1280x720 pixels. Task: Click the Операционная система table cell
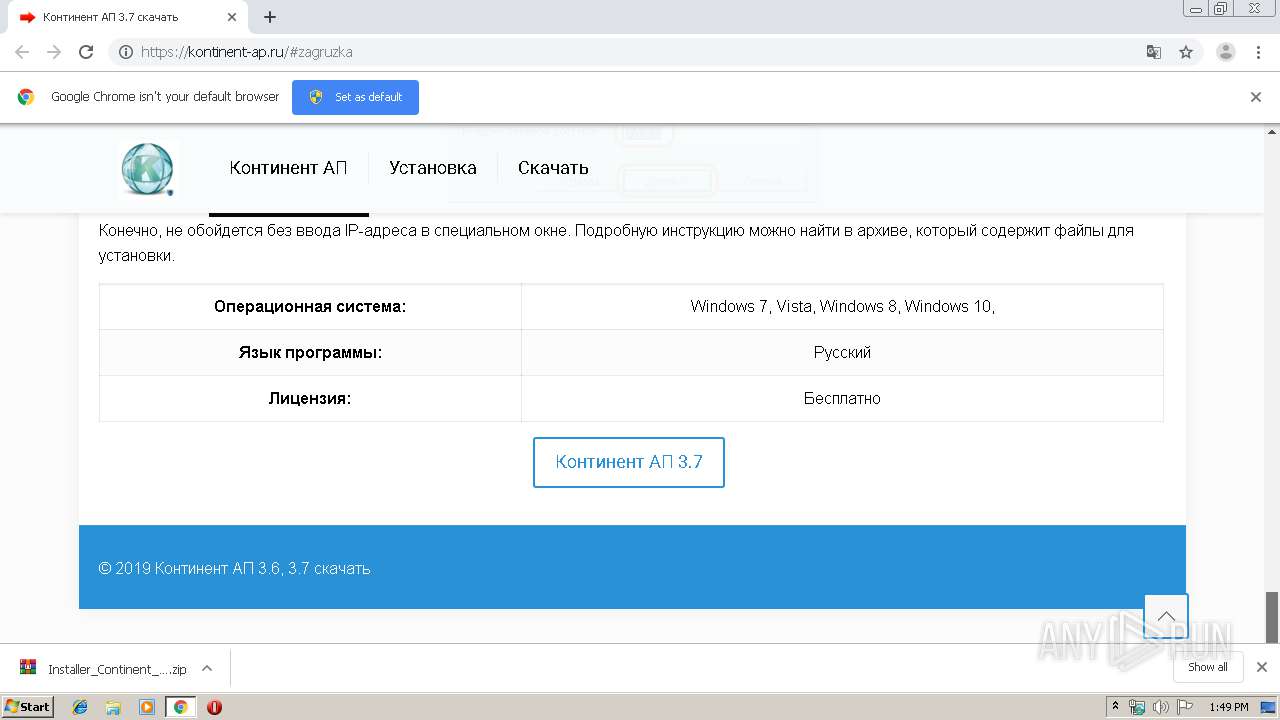coord(310,307)
